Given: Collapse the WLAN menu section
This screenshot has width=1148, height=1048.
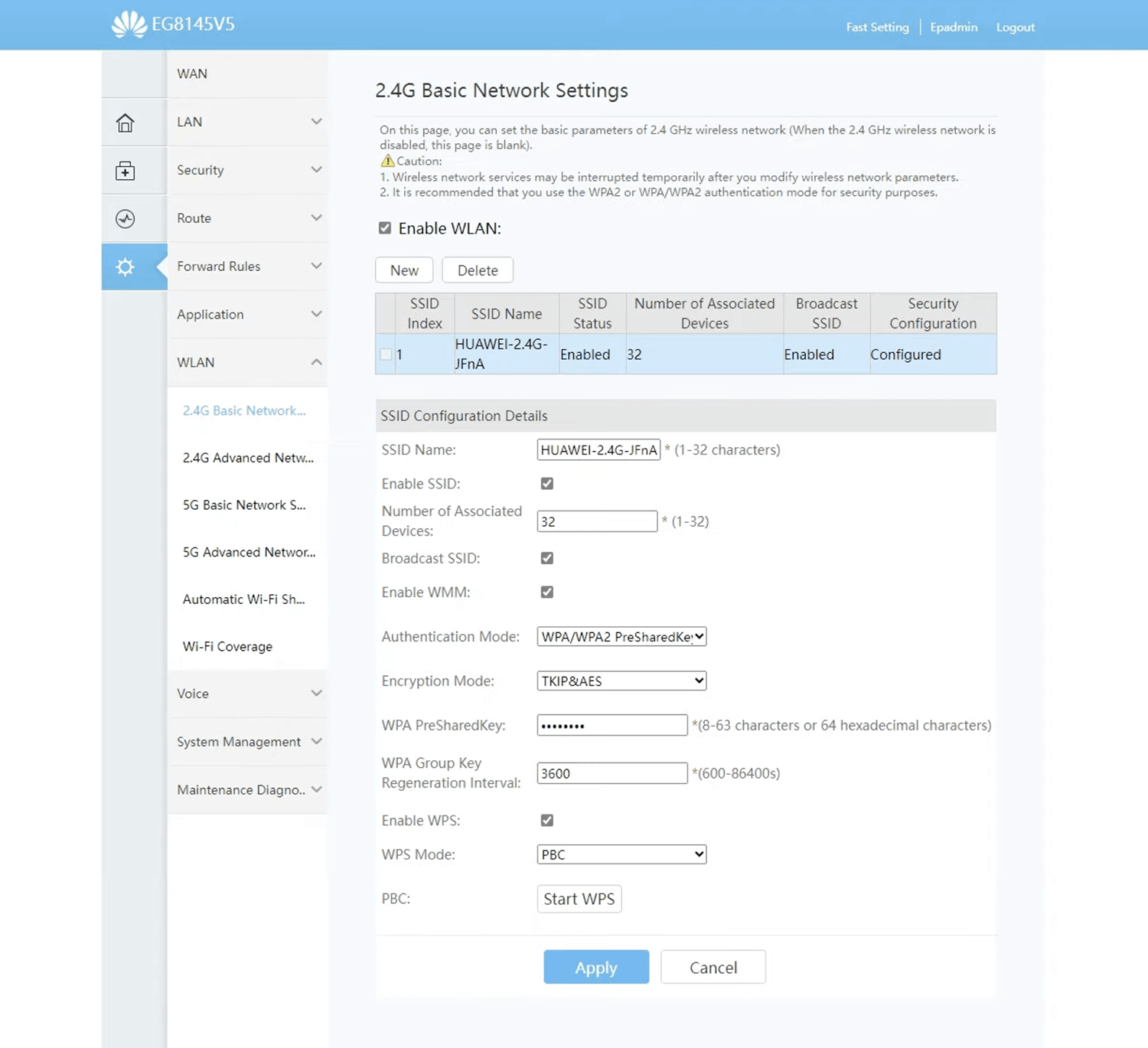Looking at the screenshot, I should [247, 362].
